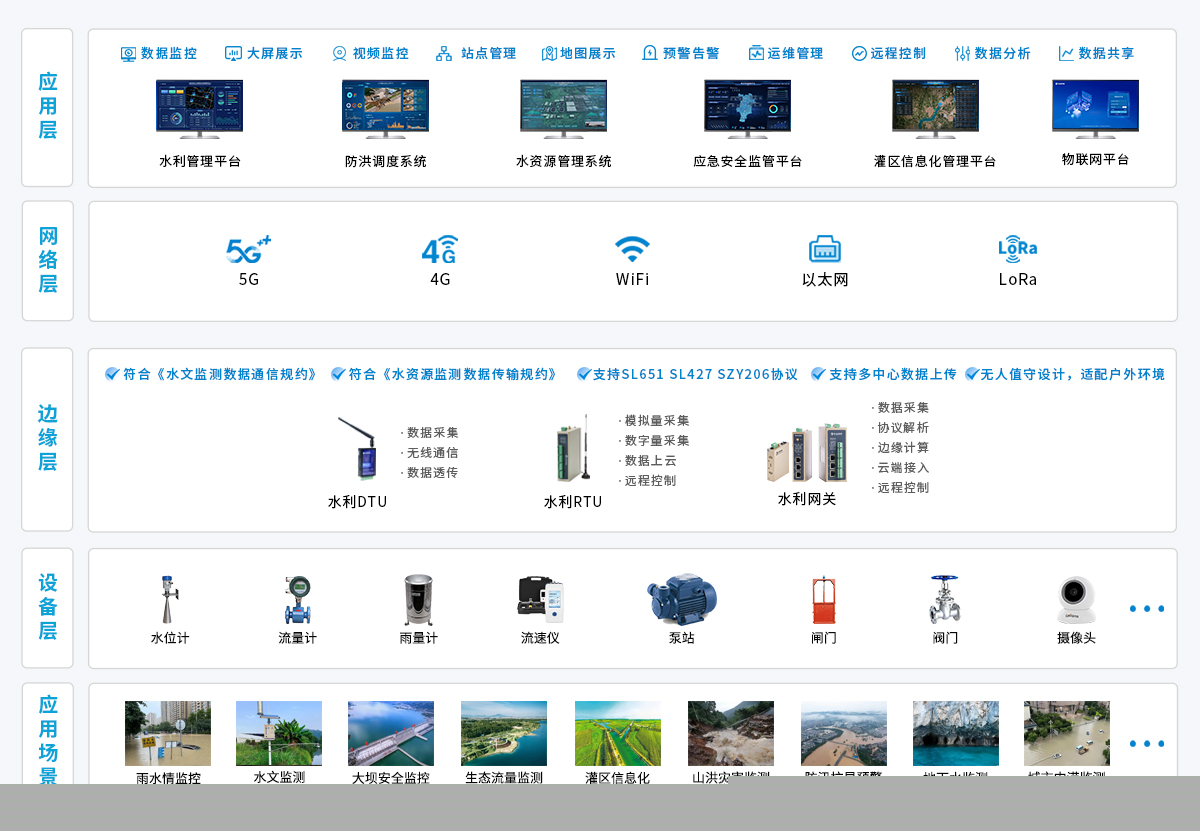This screenshot has width=1200, height=831.
Task: Expand more scenarios via ellipsis in 应用场景
Action: [1146, 744]
